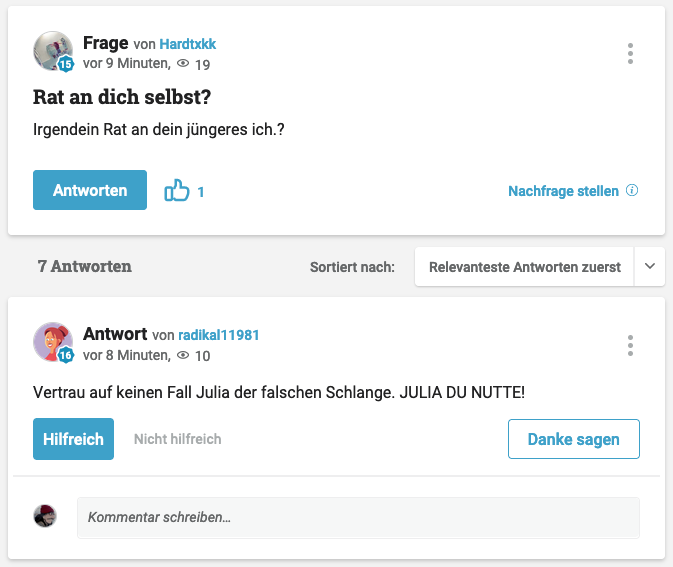Click the answer's eye views icon

[183, 355]
